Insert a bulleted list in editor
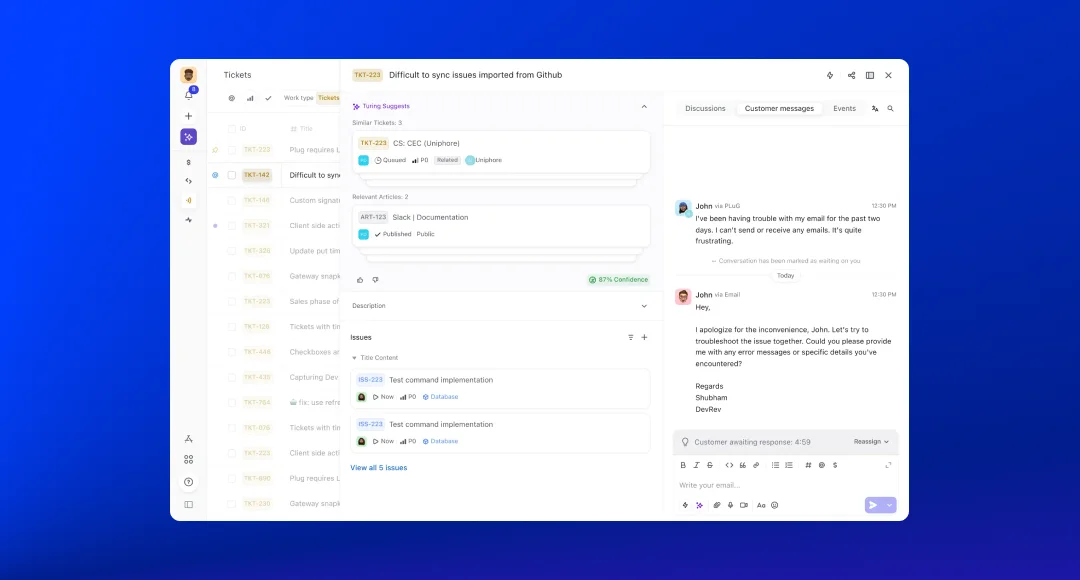 point(776,465)
